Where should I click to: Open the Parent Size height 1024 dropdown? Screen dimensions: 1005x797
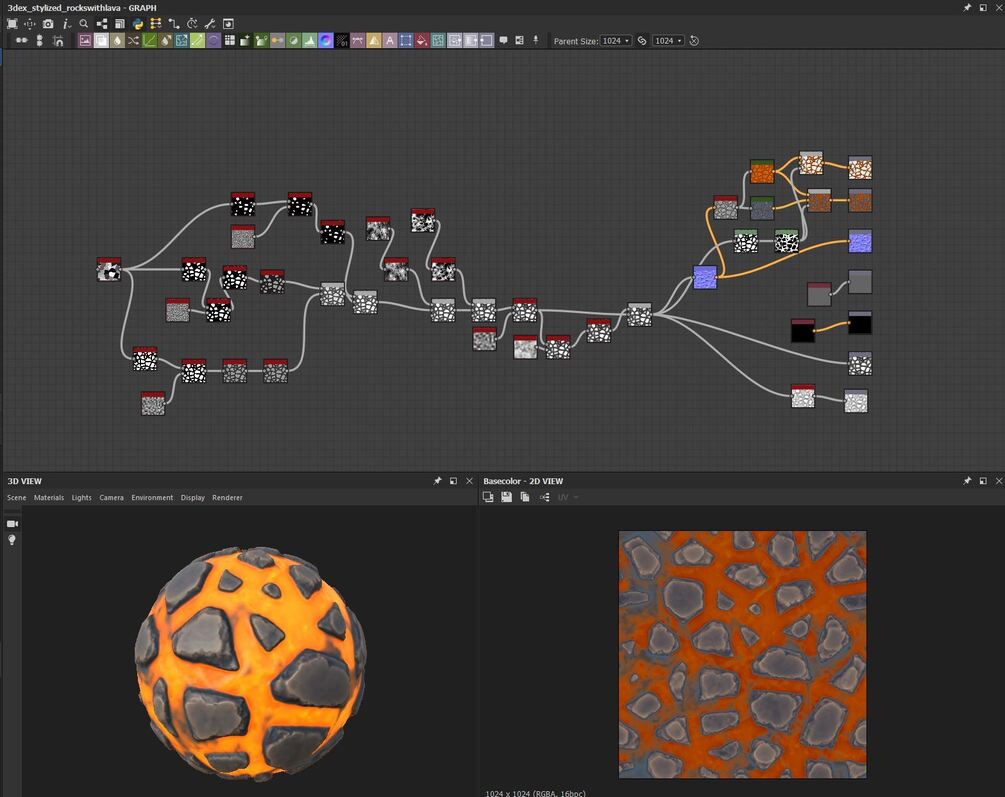coord(669,40)
